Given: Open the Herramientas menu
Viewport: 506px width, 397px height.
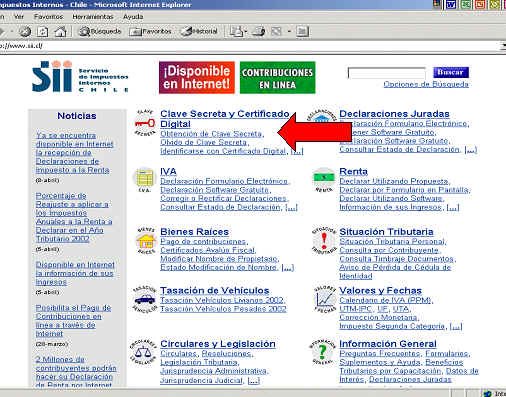Looking at the screenshot, I should [93, 17].
